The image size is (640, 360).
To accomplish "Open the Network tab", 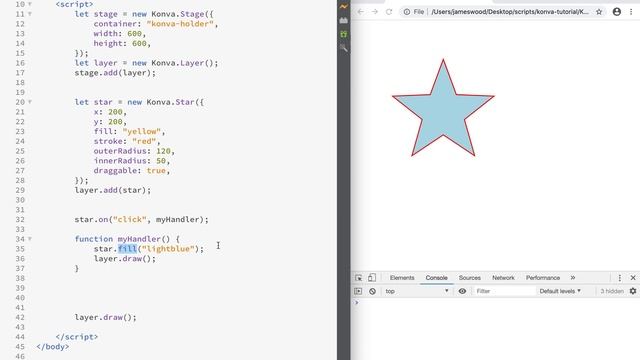I will pos(503,278).
